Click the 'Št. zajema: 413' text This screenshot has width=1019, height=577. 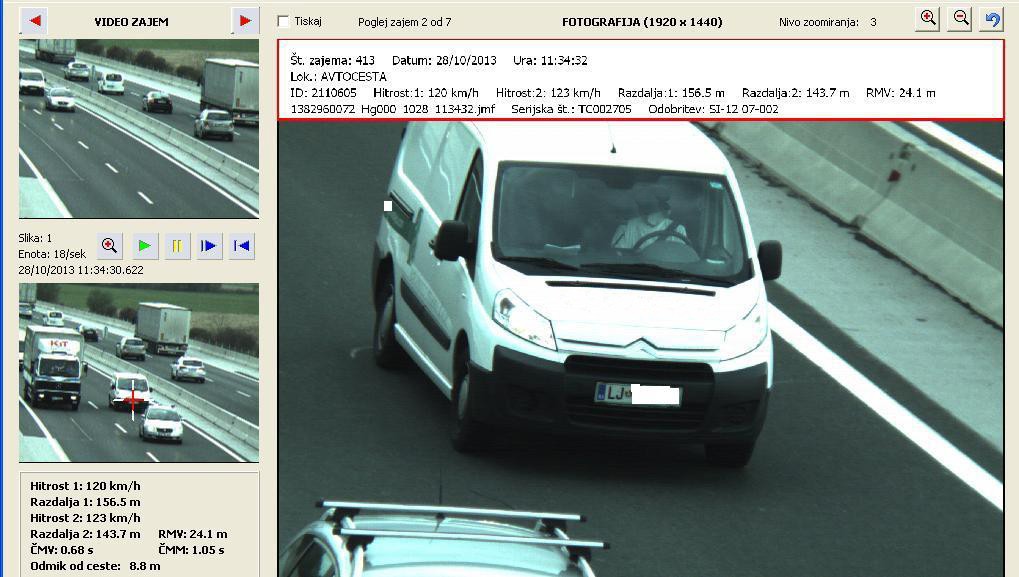(x=332, y=60)
